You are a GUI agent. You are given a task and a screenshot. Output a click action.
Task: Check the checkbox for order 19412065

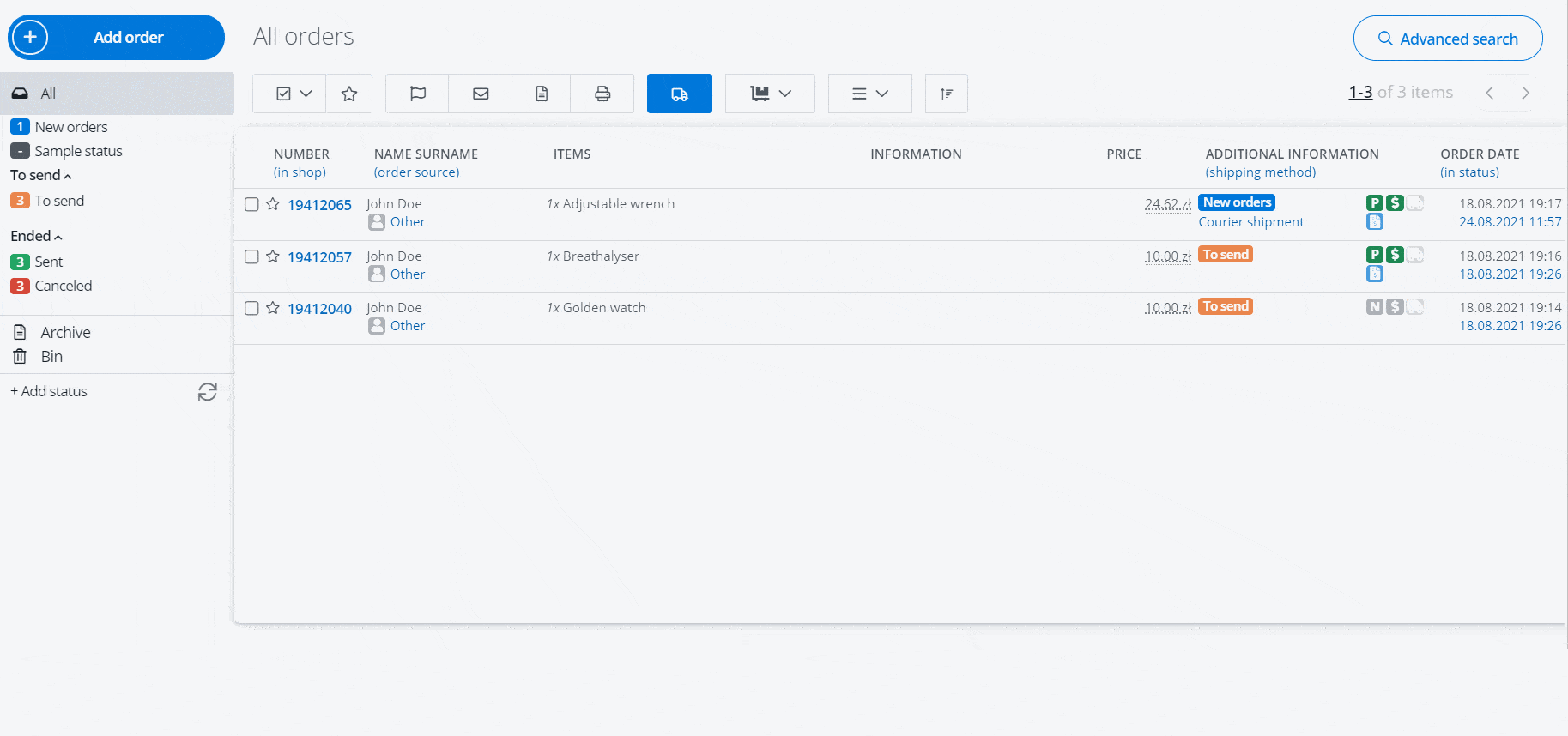pos(251,204)
